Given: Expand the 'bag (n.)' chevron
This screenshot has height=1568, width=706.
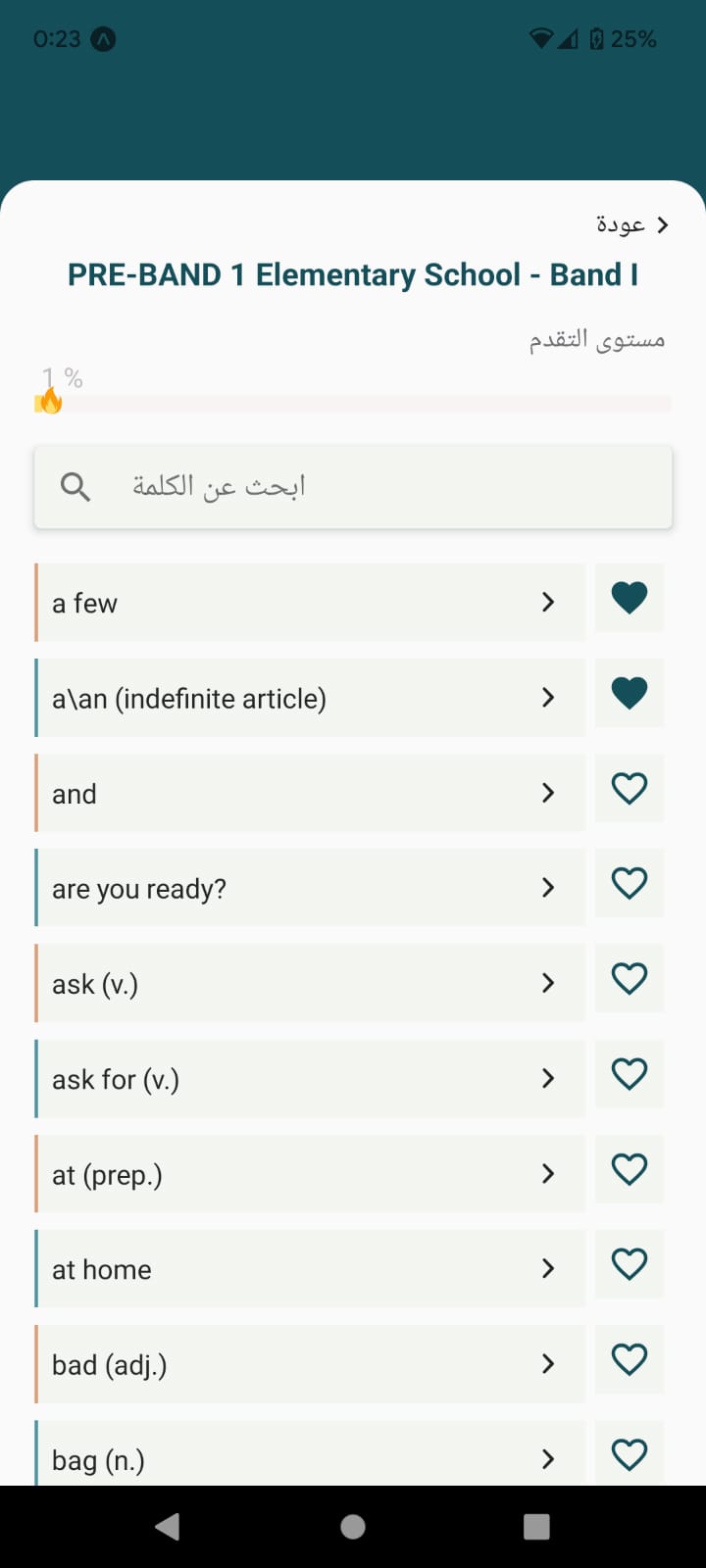Looking at the screenshot, I should (x=548, y=1458).
